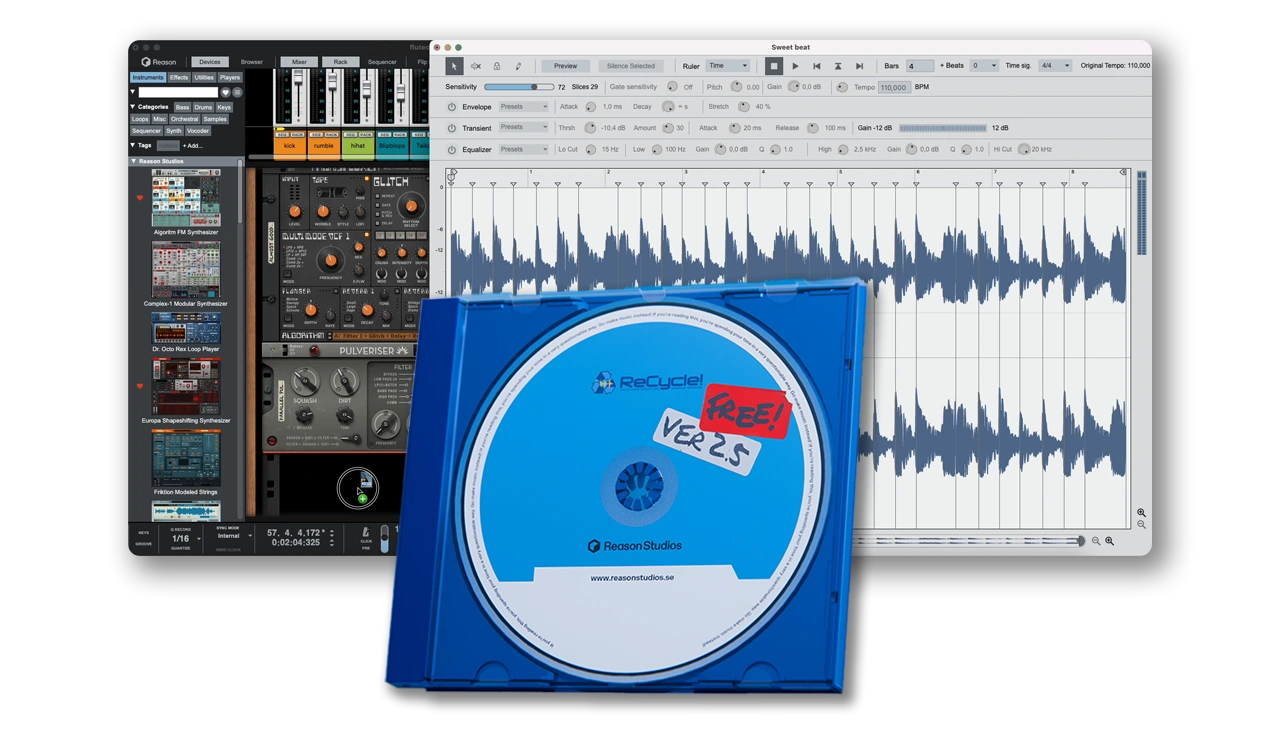Click the mute speaker tool icon
This screenshot has width=1280, height=736.
coord(476,66)
